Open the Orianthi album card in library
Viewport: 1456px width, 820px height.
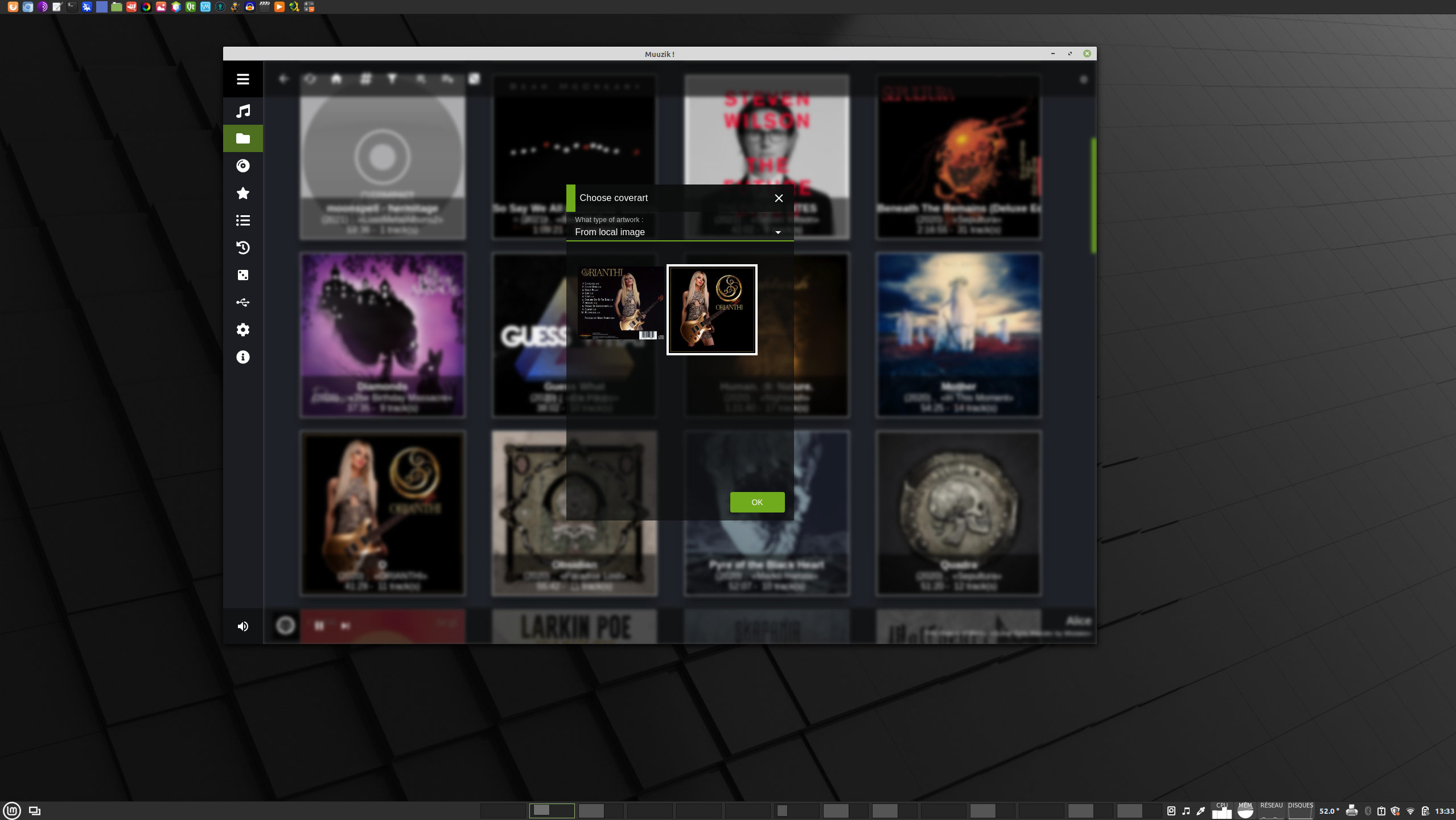pos(382,513)
